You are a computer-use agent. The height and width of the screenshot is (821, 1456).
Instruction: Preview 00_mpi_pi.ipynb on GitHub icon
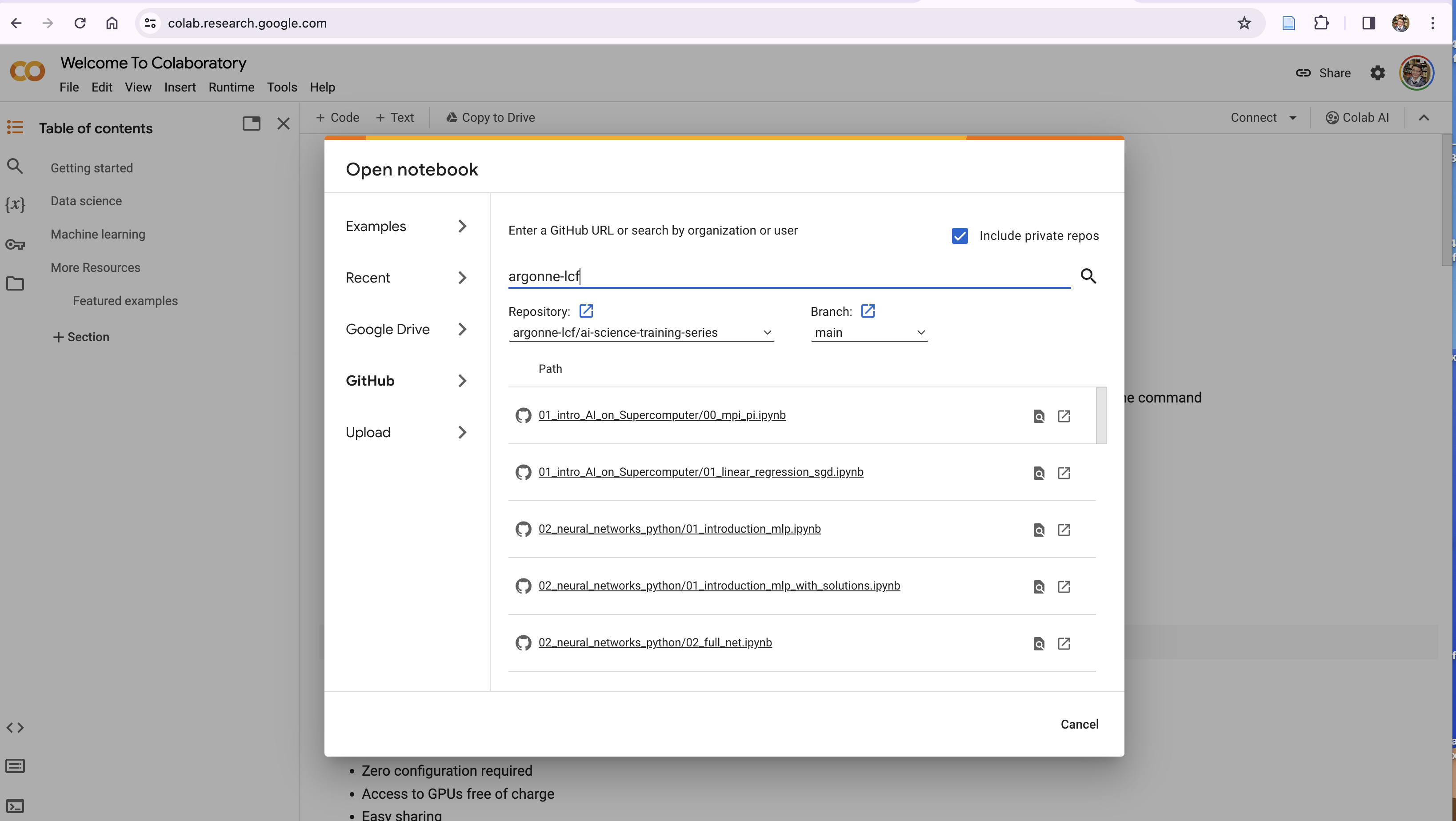coord(1038,416)
